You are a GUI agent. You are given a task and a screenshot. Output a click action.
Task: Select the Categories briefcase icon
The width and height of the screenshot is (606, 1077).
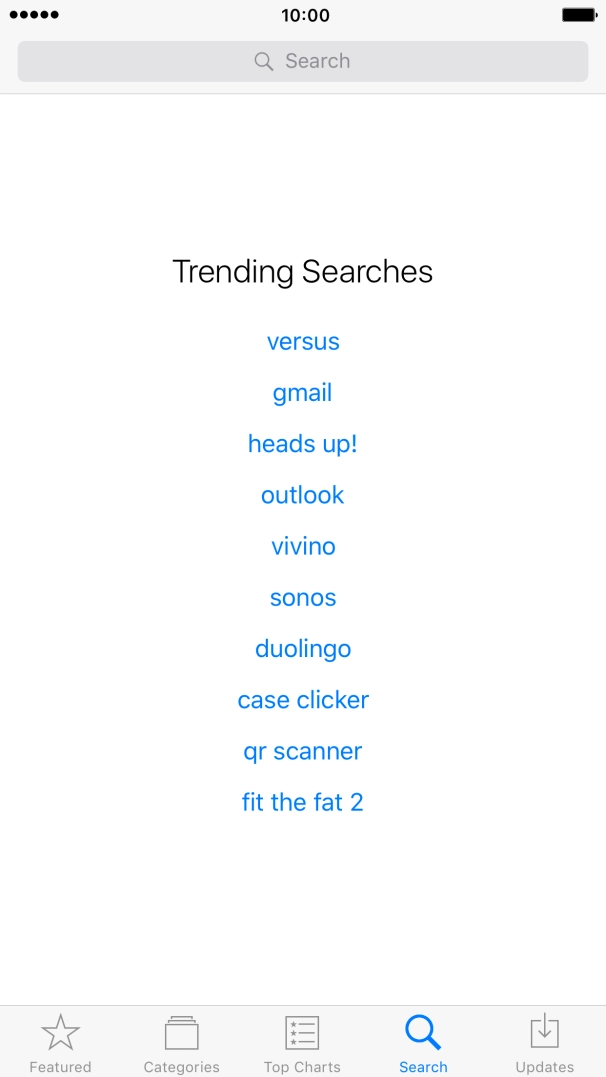tap(181, 1030)
